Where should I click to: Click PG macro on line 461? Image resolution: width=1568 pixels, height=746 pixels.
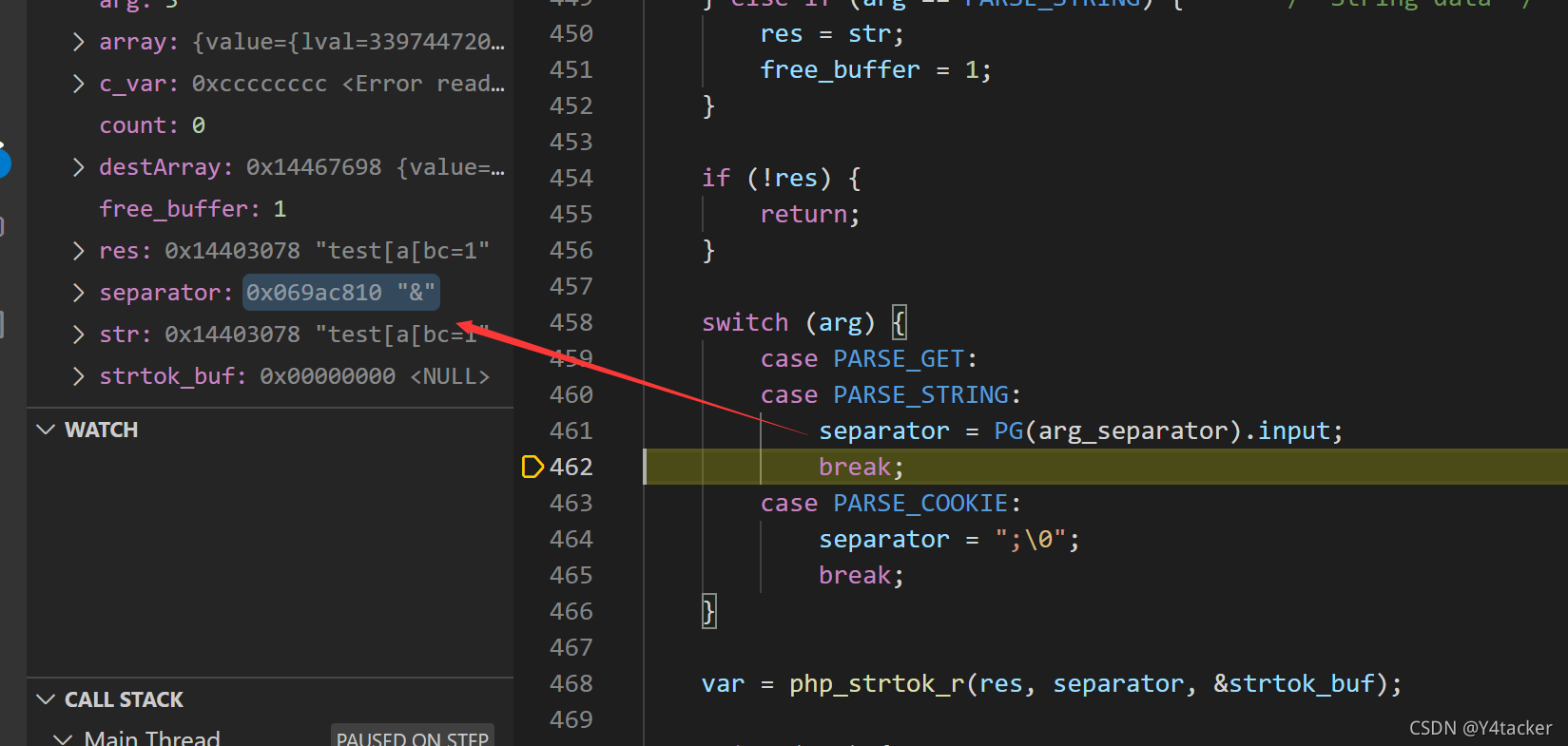tap(1008, 430)
